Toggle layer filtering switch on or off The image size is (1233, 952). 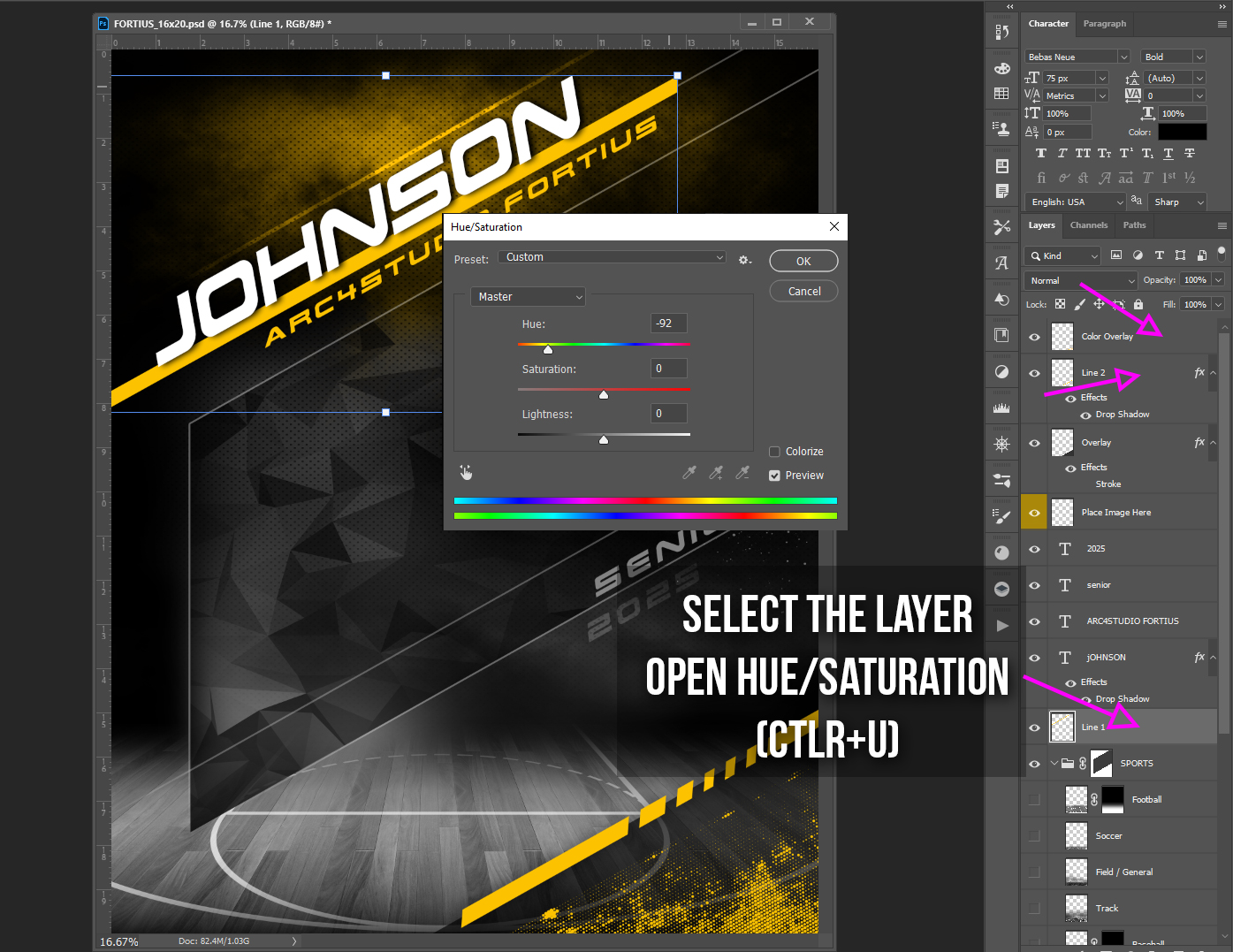point(1222,254)
